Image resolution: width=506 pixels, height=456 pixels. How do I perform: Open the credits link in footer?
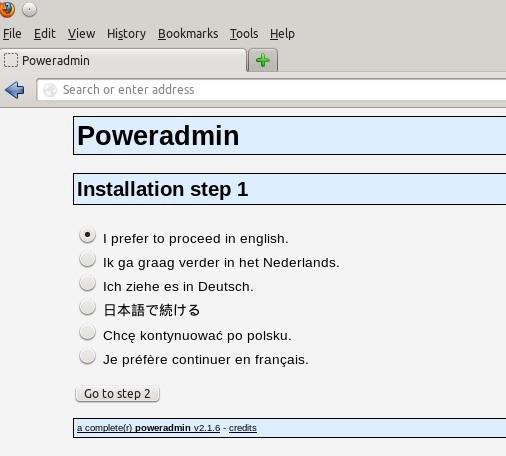[243, 428]
